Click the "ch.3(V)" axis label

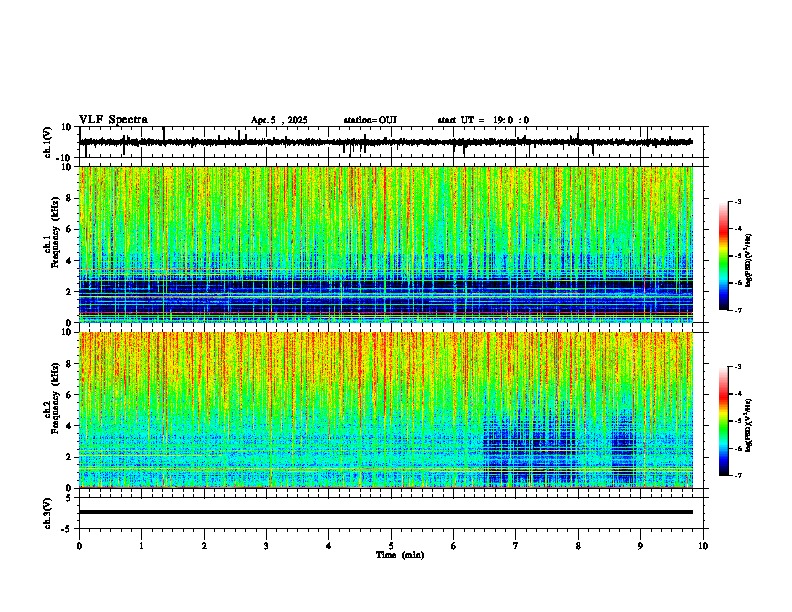48,513
